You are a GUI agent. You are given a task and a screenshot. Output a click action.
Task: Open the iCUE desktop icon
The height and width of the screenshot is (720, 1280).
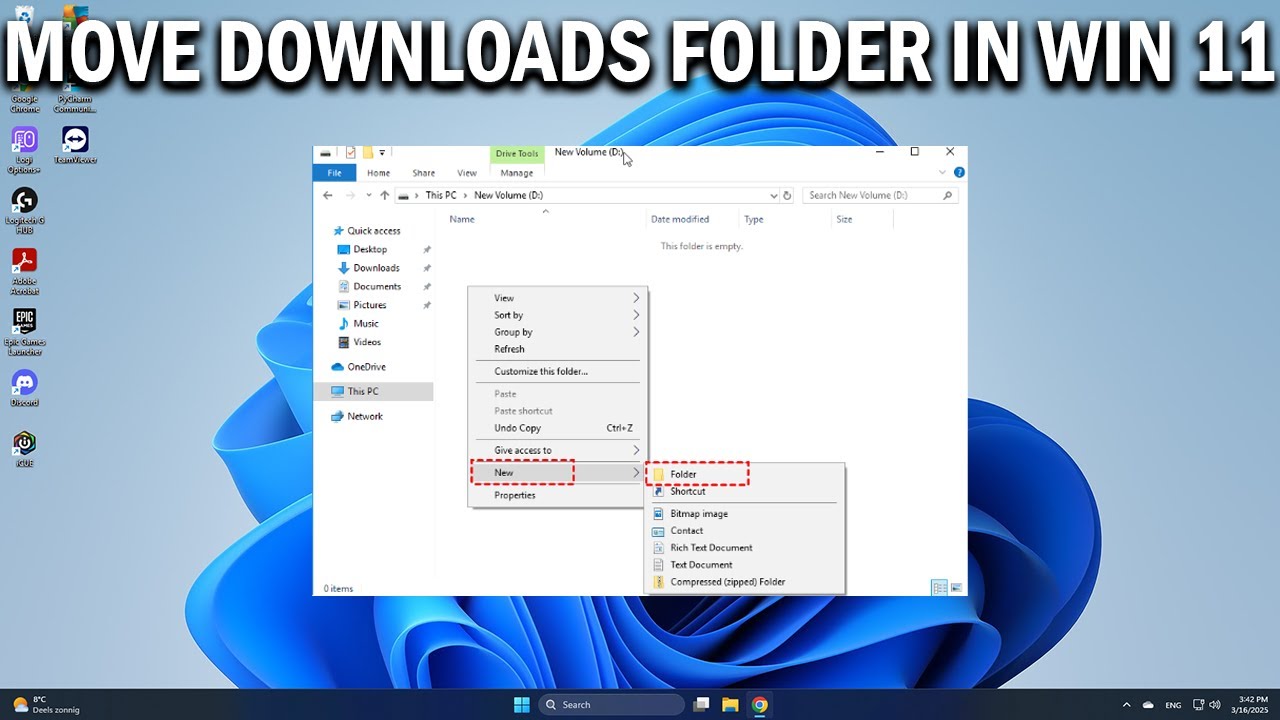[24, 448]
